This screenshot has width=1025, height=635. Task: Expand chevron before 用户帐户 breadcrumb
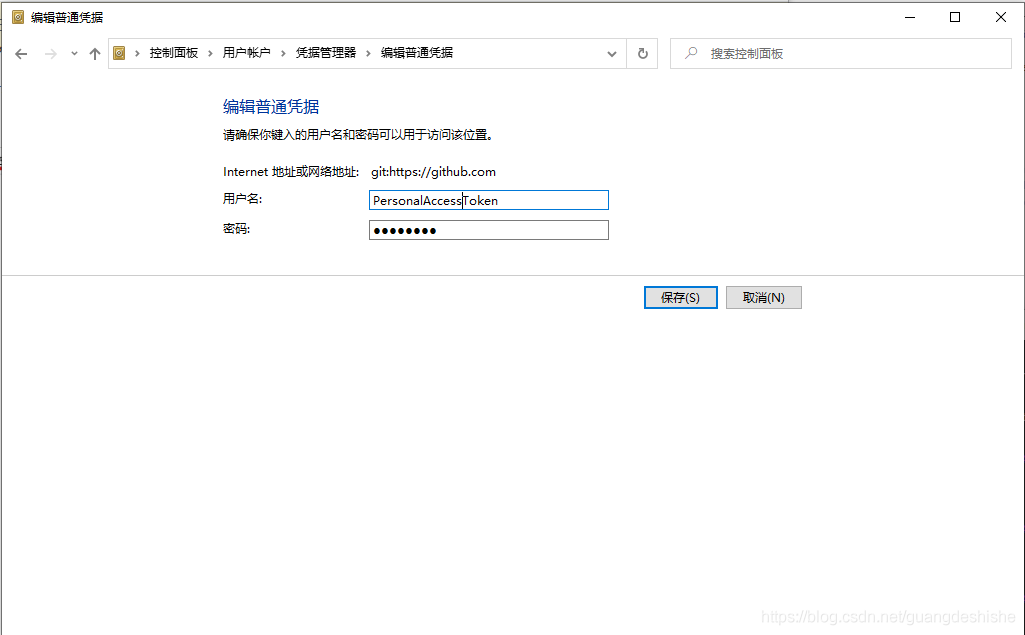210,53
